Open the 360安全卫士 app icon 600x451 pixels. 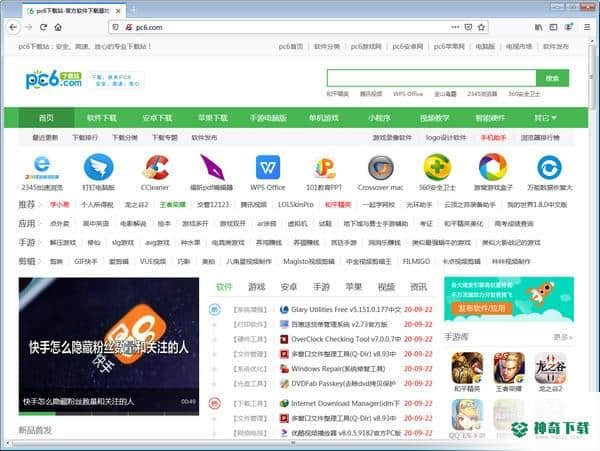click(437, 167)
